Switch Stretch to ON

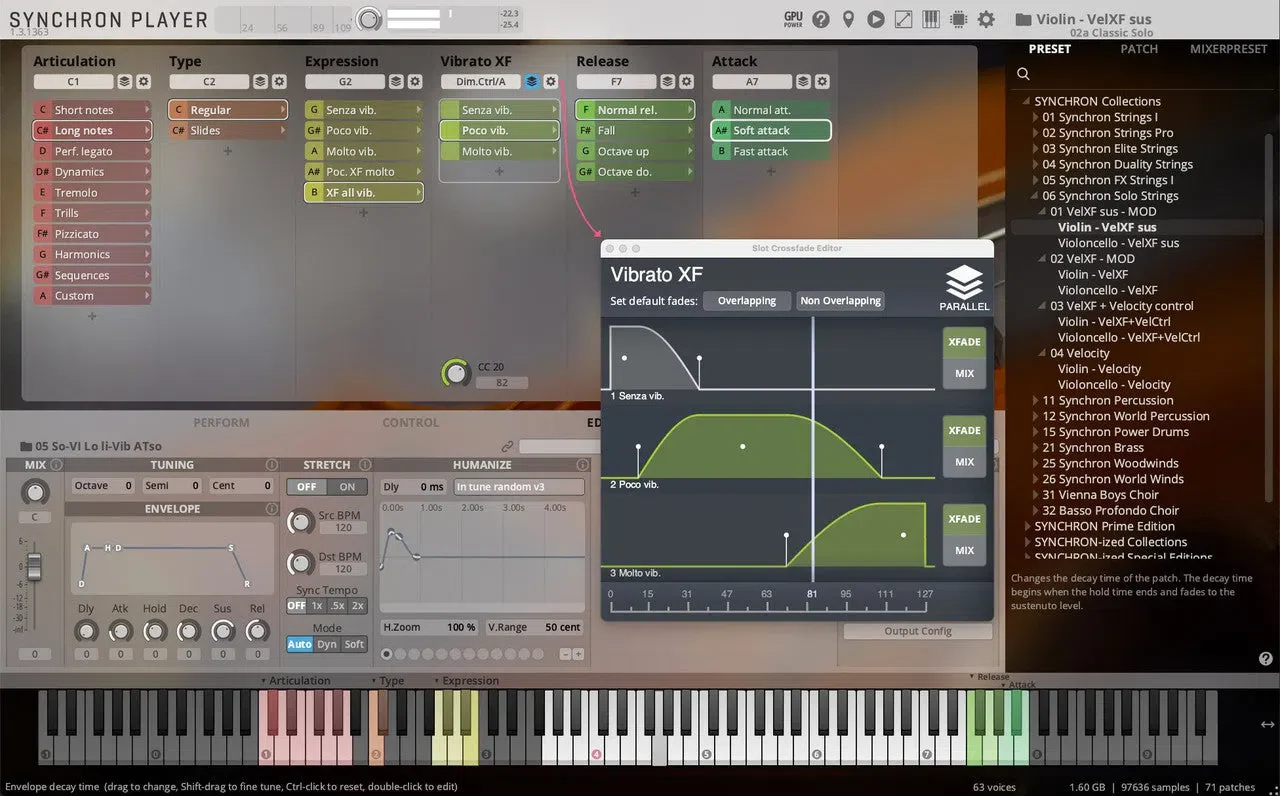pos(347,487)
